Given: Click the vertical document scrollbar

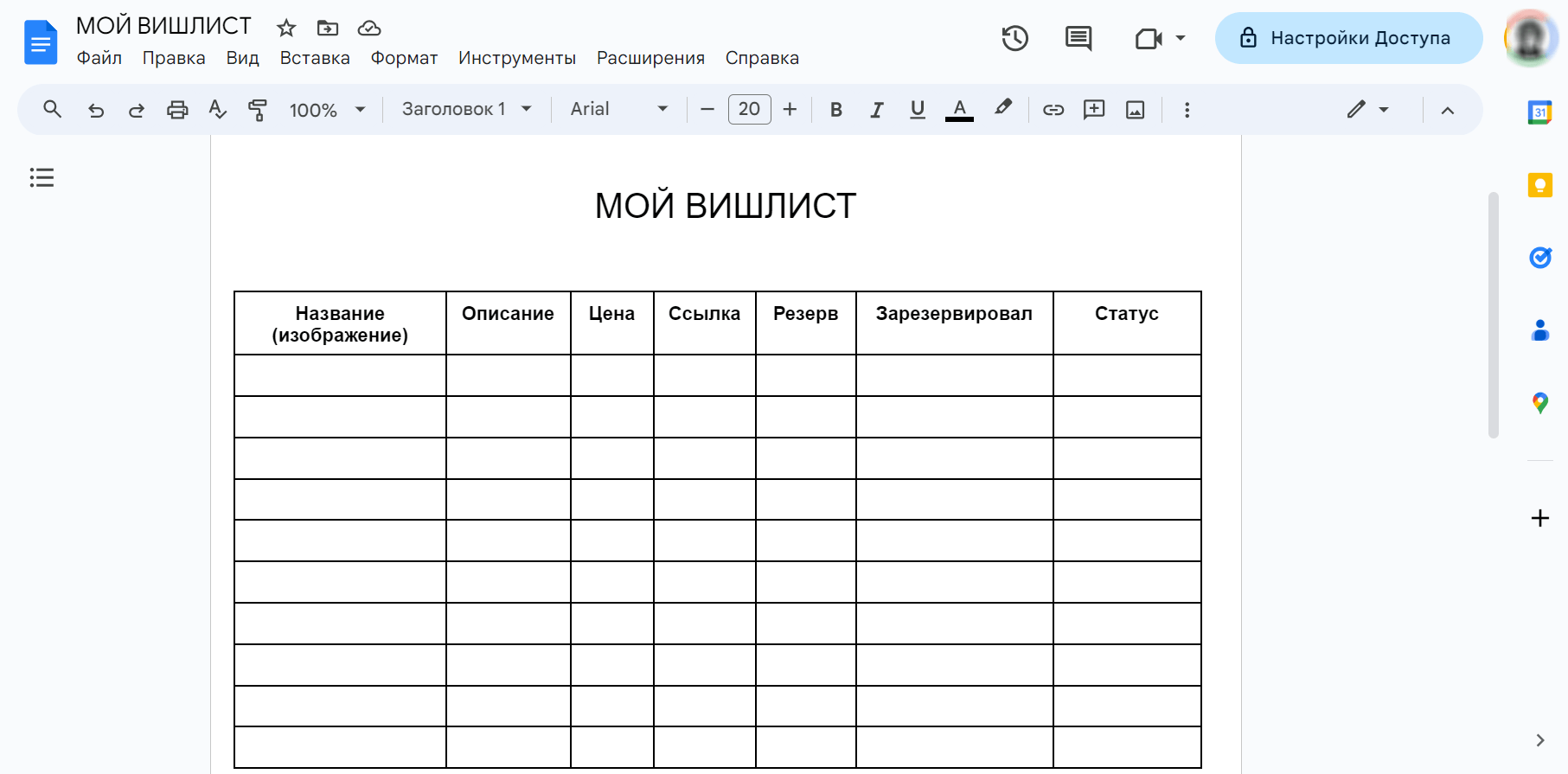Looking at the screenshot, I should click(x=1494, y=316).
